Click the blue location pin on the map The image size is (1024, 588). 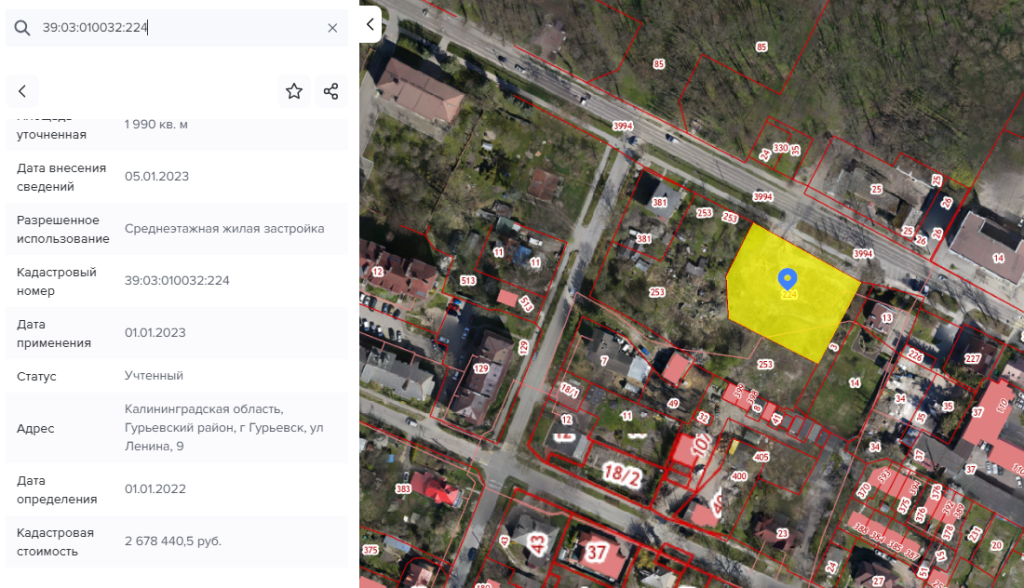(x=787, y=278)
